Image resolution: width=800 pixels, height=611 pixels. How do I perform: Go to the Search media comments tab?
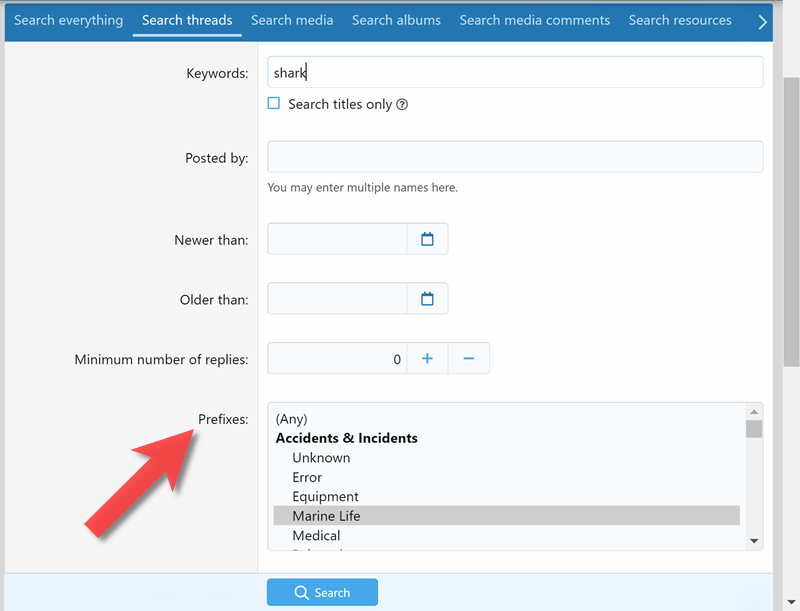[x=534, y=20]
